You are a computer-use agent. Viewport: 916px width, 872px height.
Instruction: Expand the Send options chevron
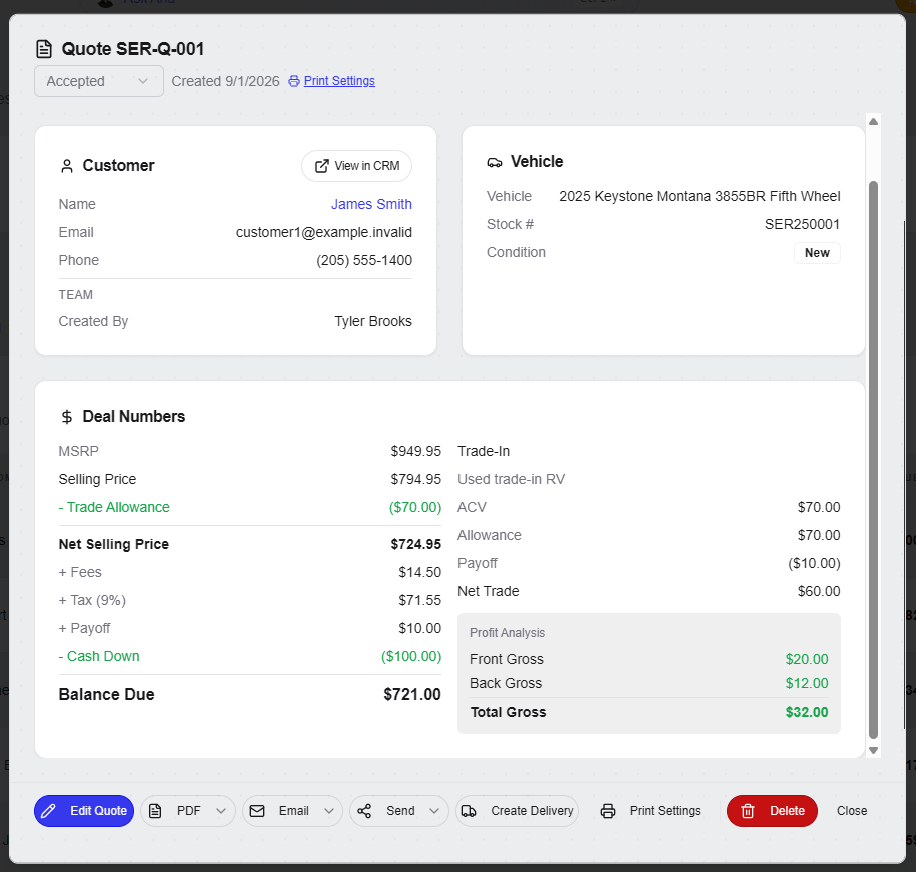(x=434, y=811)
